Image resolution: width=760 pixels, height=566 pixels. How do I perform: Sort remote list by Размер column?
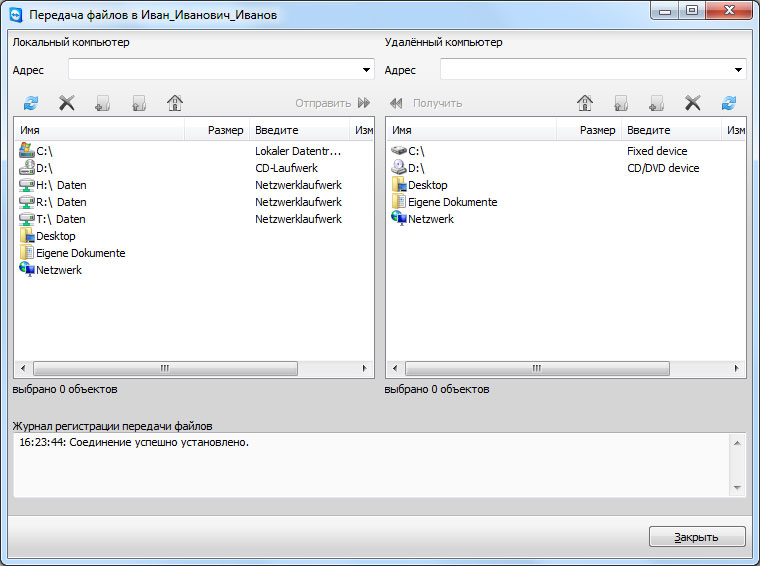click(x=589, y=130)
